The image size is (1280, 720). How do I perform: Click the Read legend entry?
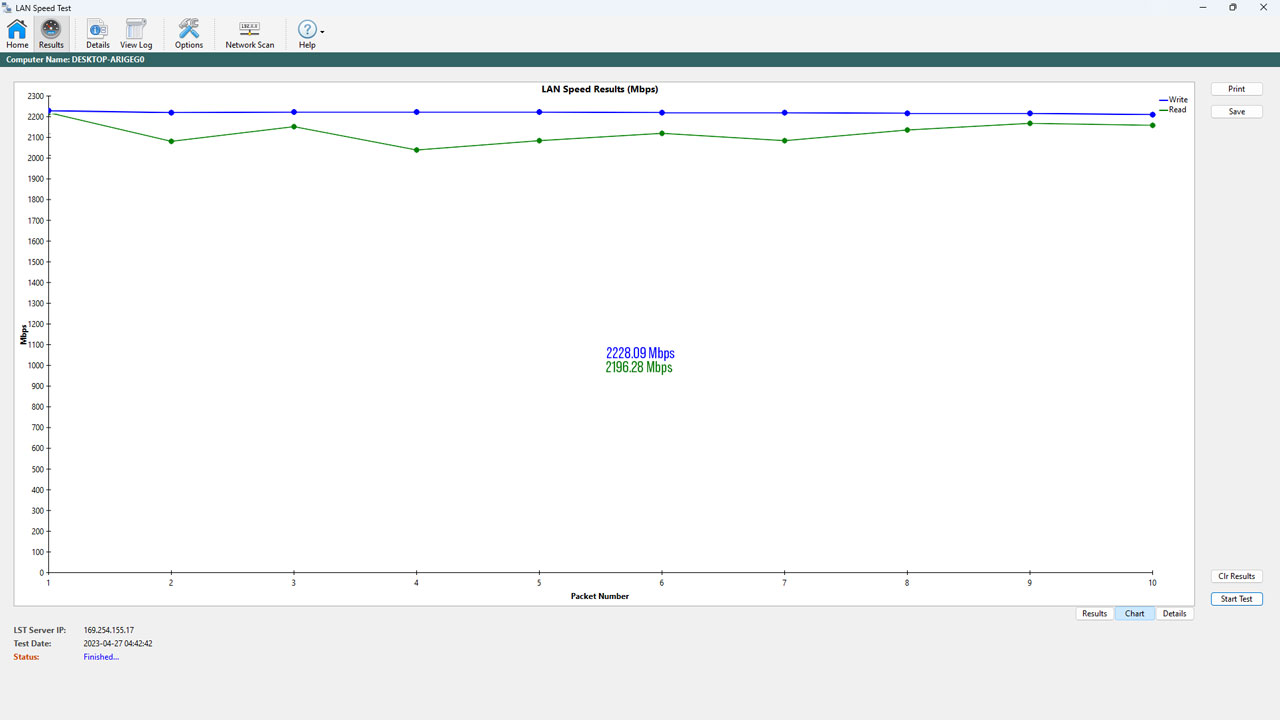point(1173,110)
